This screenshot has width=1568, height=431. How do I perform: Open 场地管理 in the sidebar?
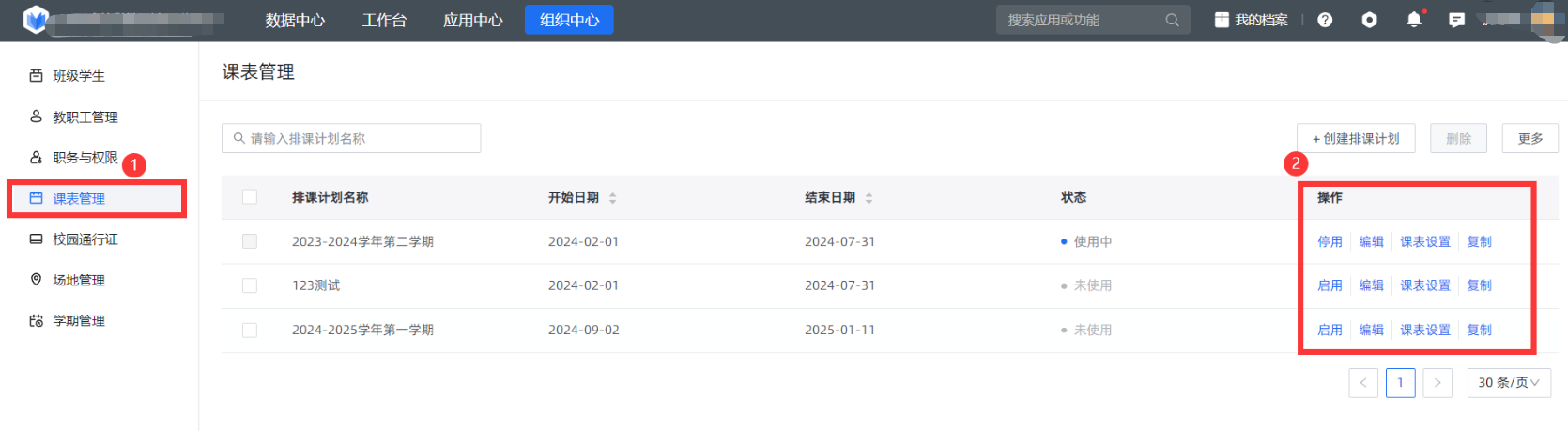pos(79,280)
